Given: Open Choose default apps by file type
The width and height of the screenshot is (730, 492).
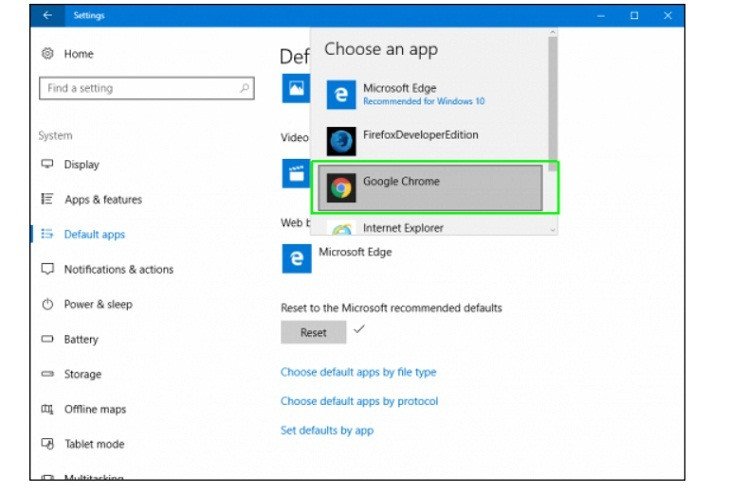Looking at the screenshot, I should click(358, 372).
